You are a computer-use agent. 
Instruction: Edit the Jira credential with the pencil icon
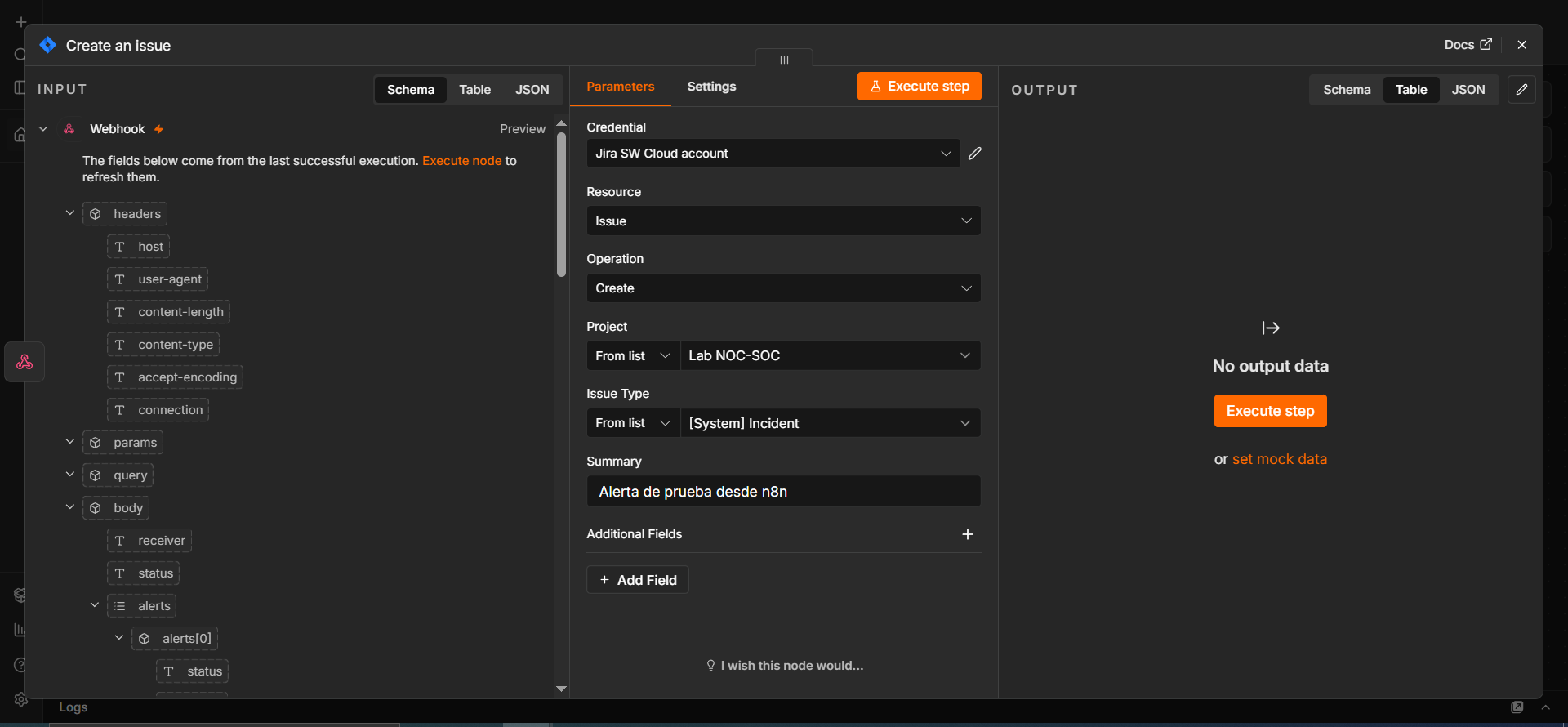[974, 154]
